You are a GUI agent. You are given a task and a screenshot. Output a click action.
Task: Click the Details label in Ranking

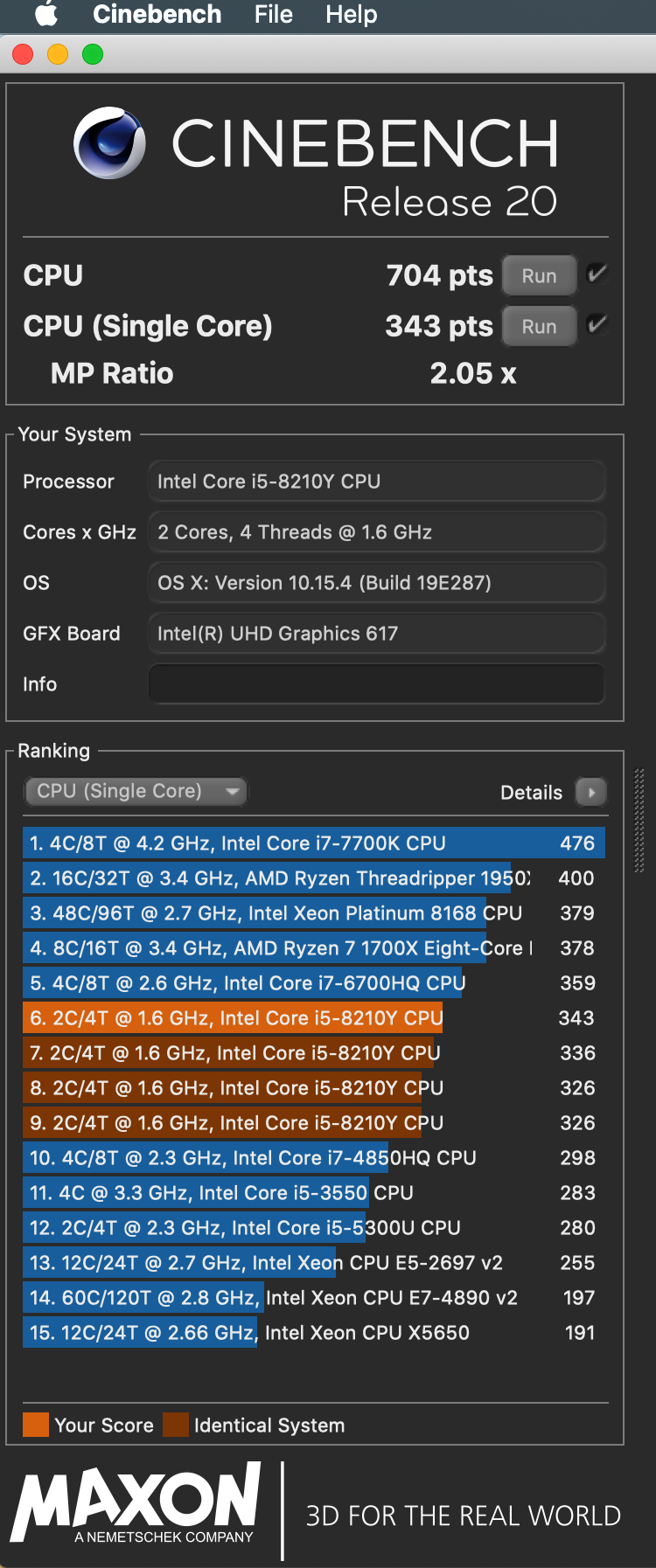coord(531,793)
